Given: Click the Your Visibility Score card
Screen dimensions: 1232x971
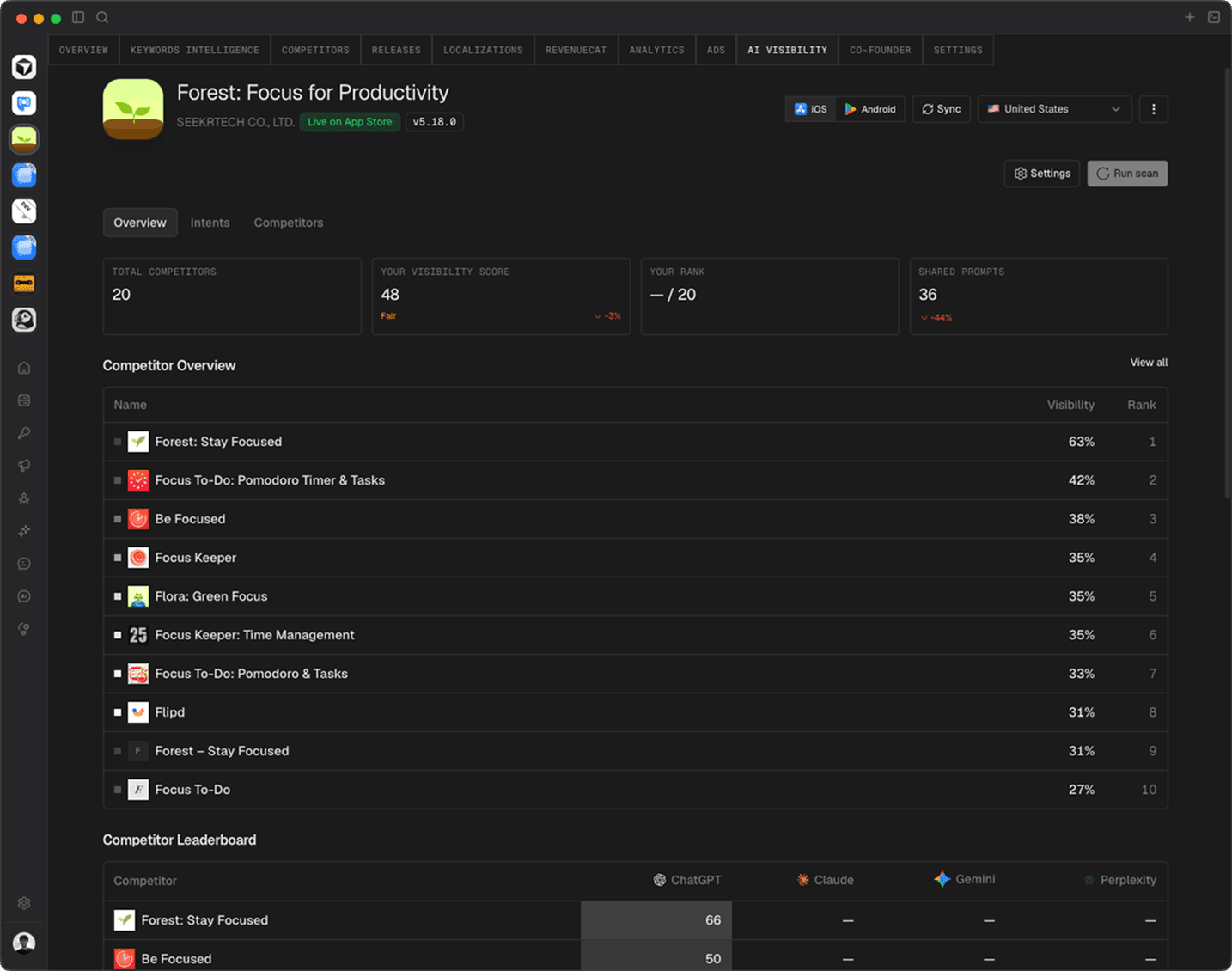Looking at the screenshot, I should (x=501, y=296).
